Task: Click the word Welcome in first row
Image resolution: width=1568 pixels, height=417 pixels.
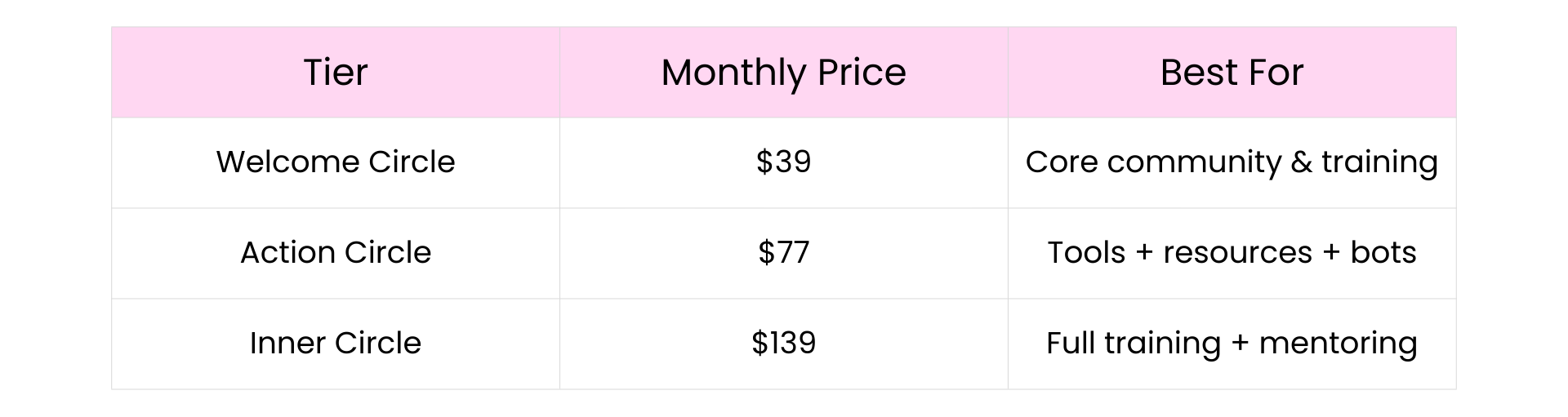Action: [x=288, y=162]
